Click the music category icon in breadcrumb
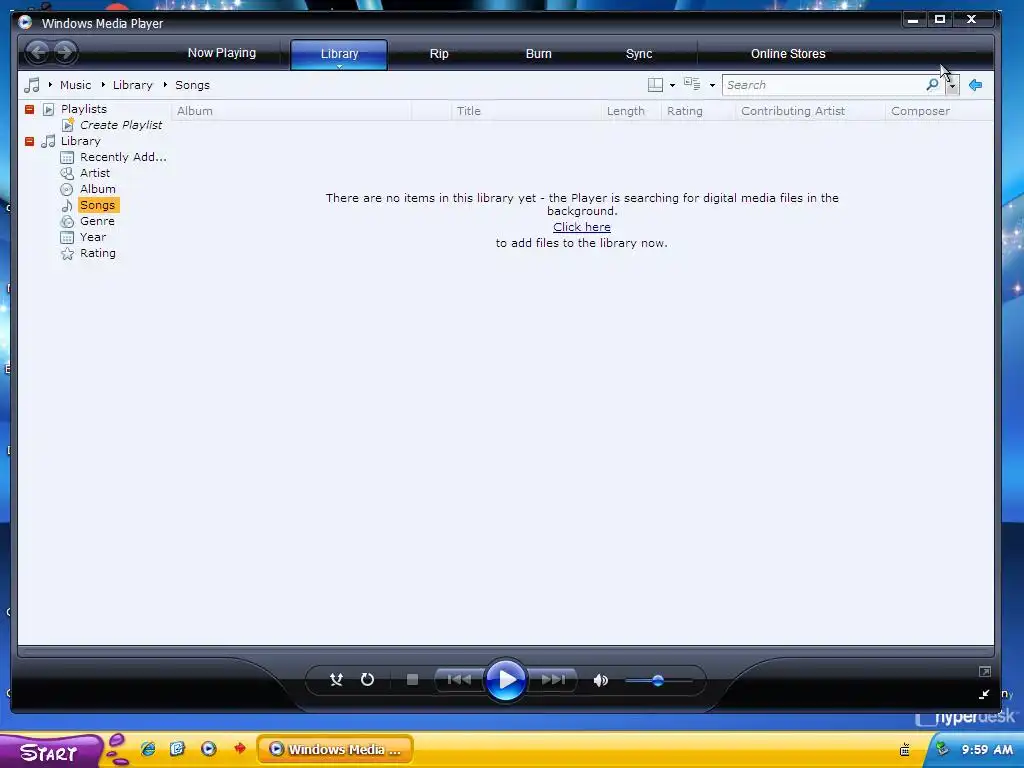The image size is (1024, 768). click(31, 85)
